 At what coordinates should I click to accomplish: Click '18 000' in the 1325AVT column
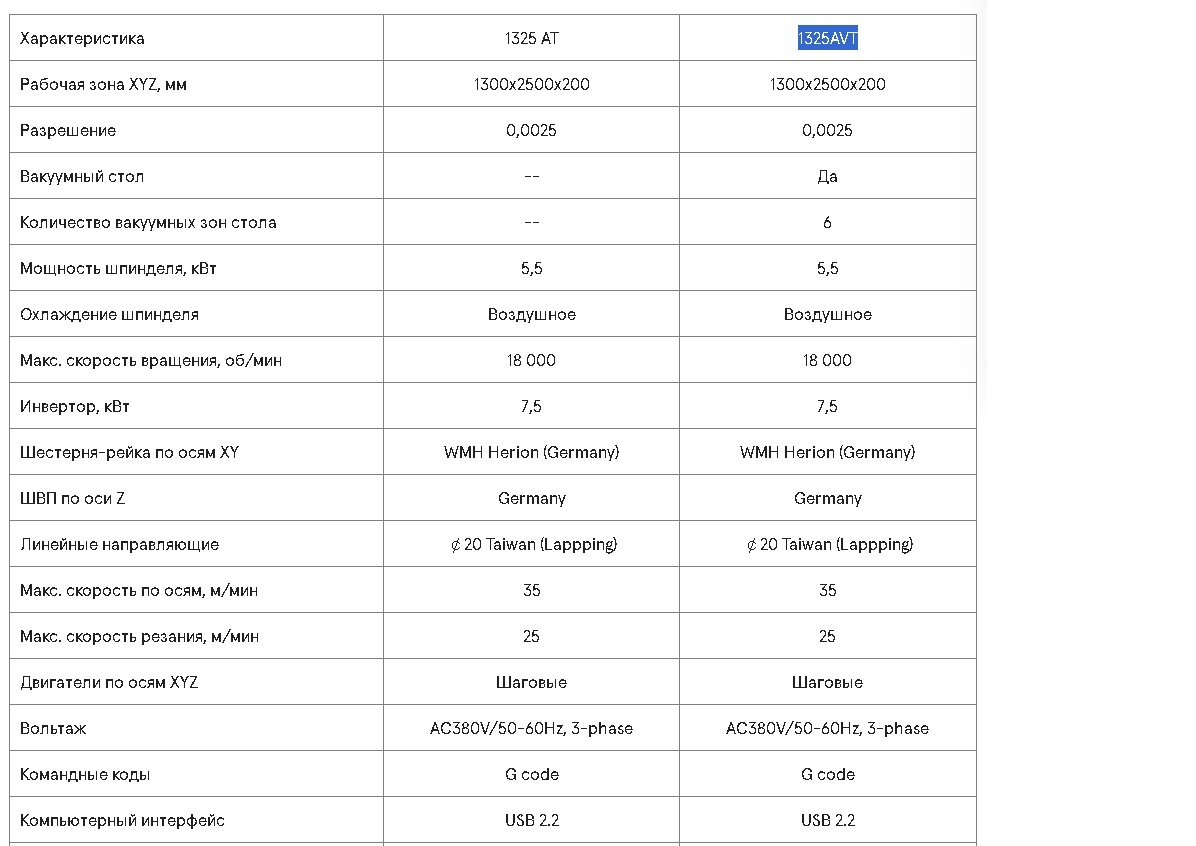click(827, 361)
